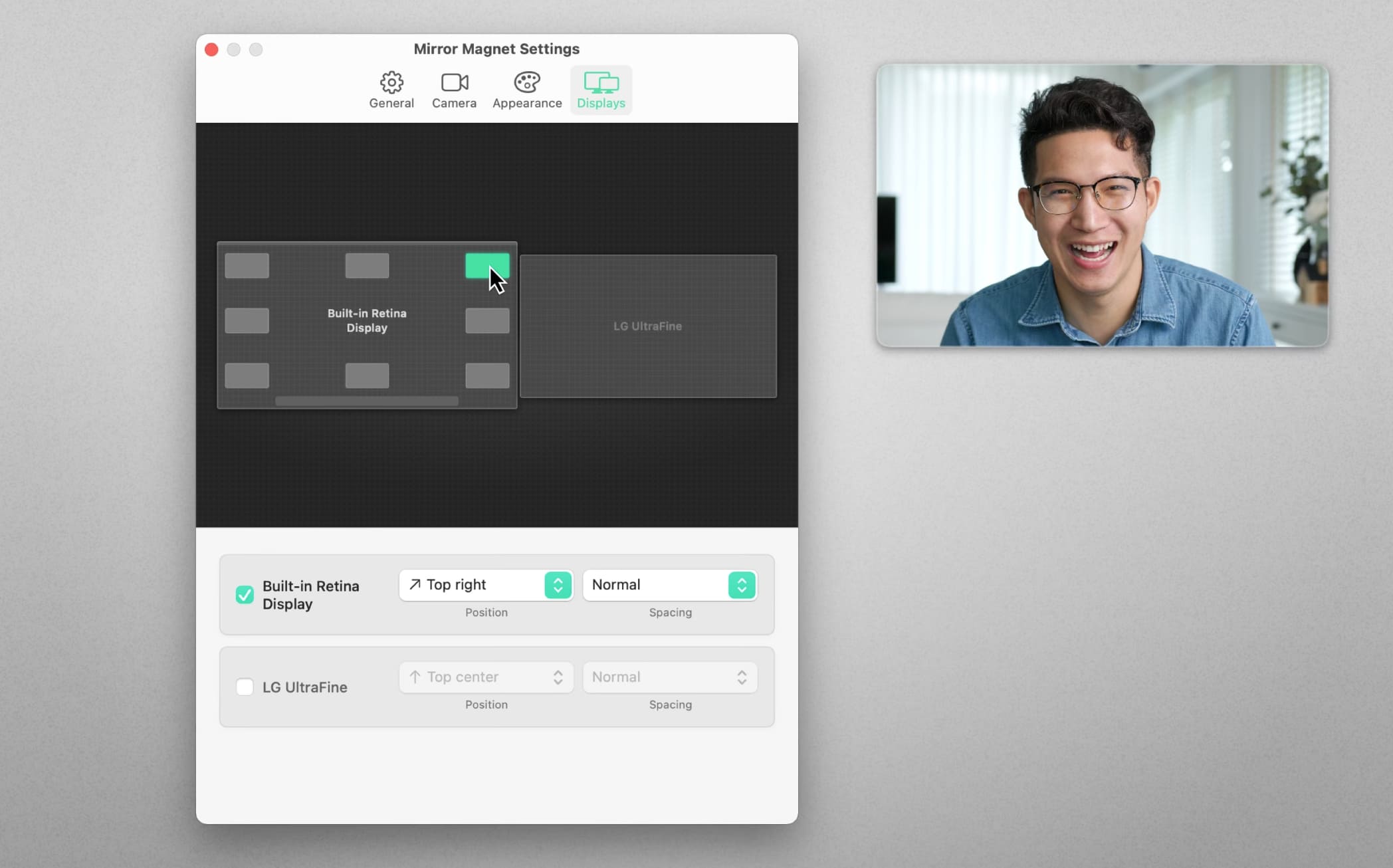This screenshot has height=868, width=1393.
Task: Open Built-in display Normal spacing dropdown
Action: [x=670, y=585]
